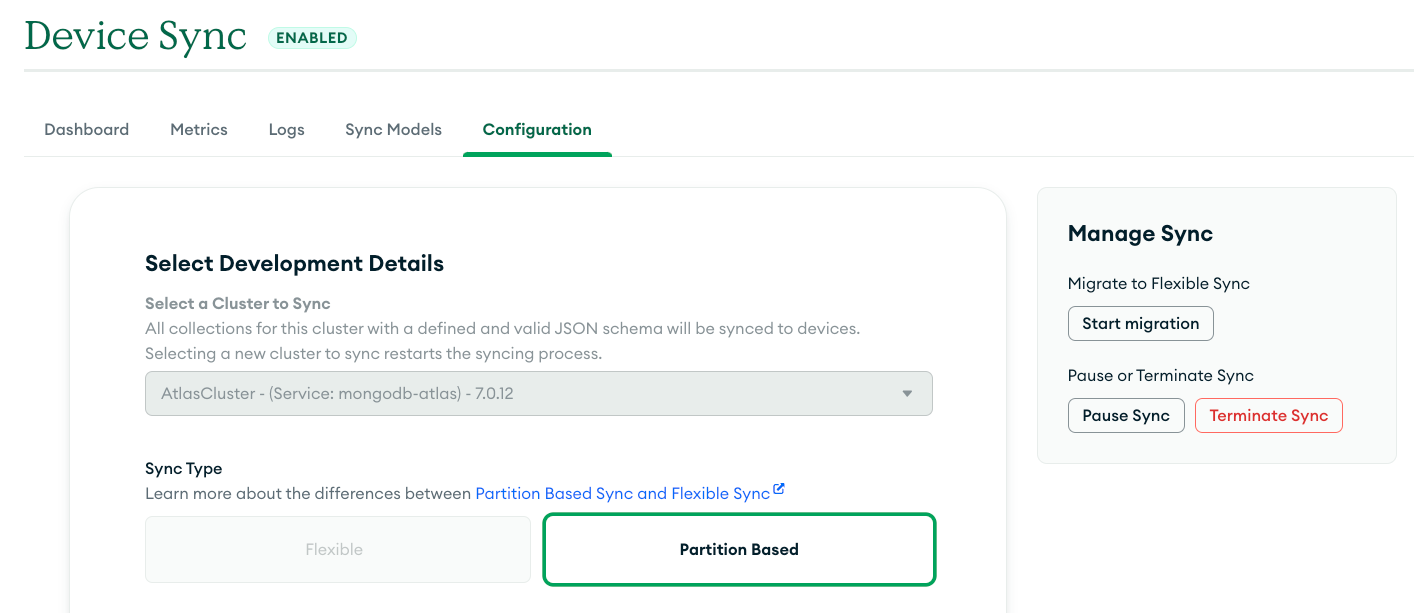
Task: Click the Migrate to Flexible Sync label
Action: [1158, 284]
